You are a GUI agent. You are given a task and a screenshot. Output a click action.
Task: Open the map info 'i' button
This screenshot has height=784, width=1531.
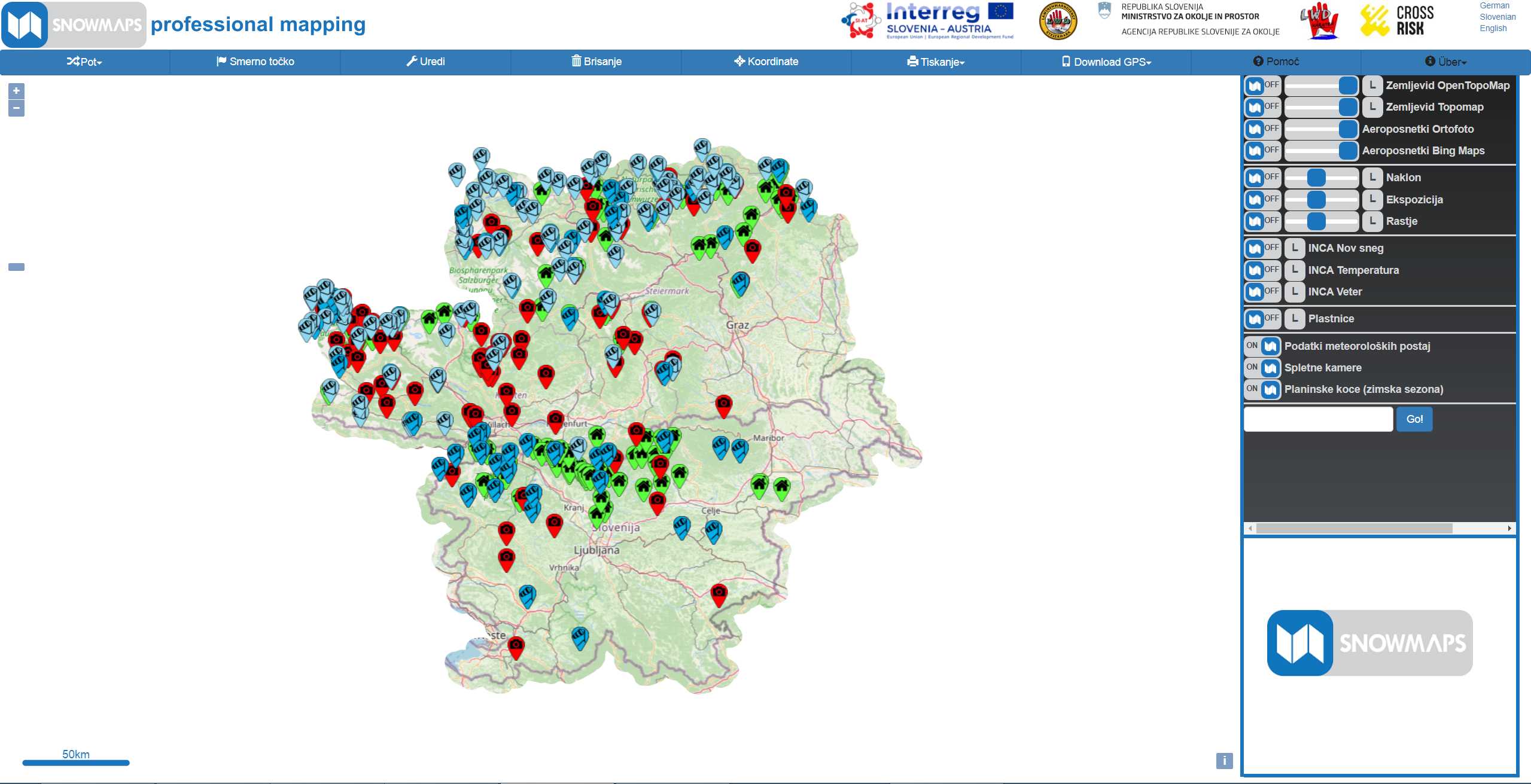click(1224, 760)
